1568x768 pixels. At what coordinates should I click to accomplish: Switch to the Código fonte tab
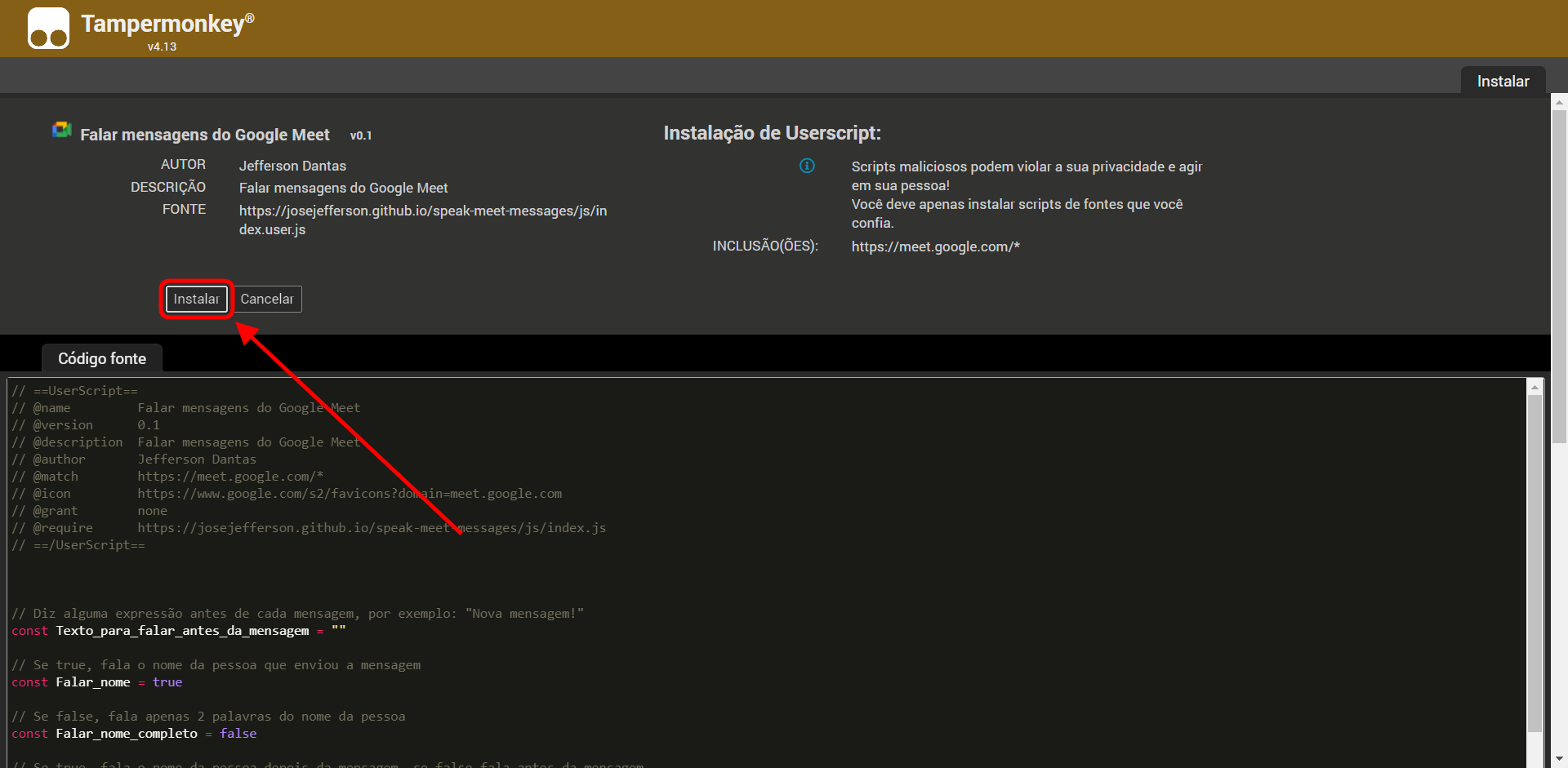pyautogui.click(x=102, y=358)
